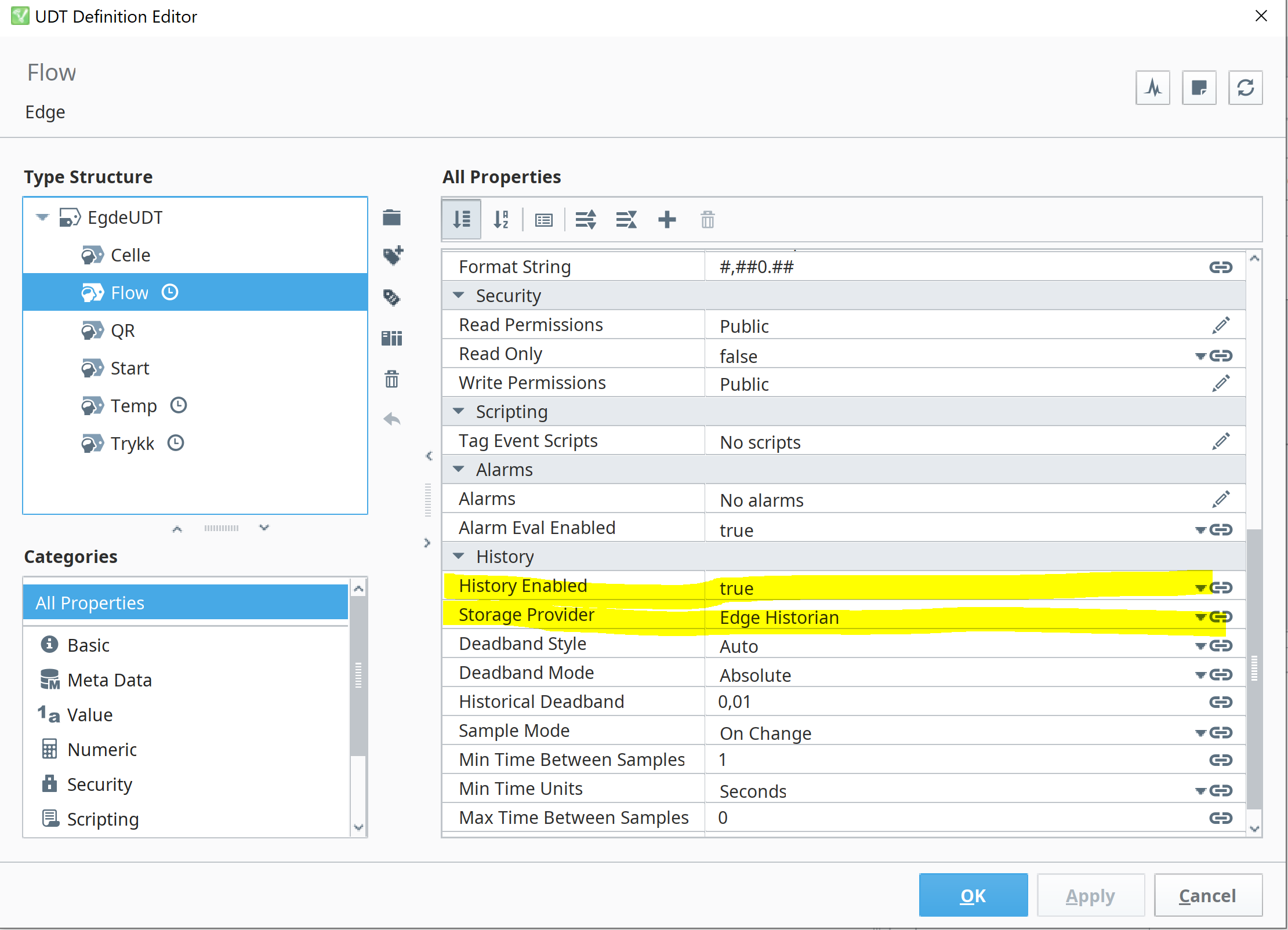Select the Scripting category in list
1288x930 pixels.
click(x=186, y=819)
